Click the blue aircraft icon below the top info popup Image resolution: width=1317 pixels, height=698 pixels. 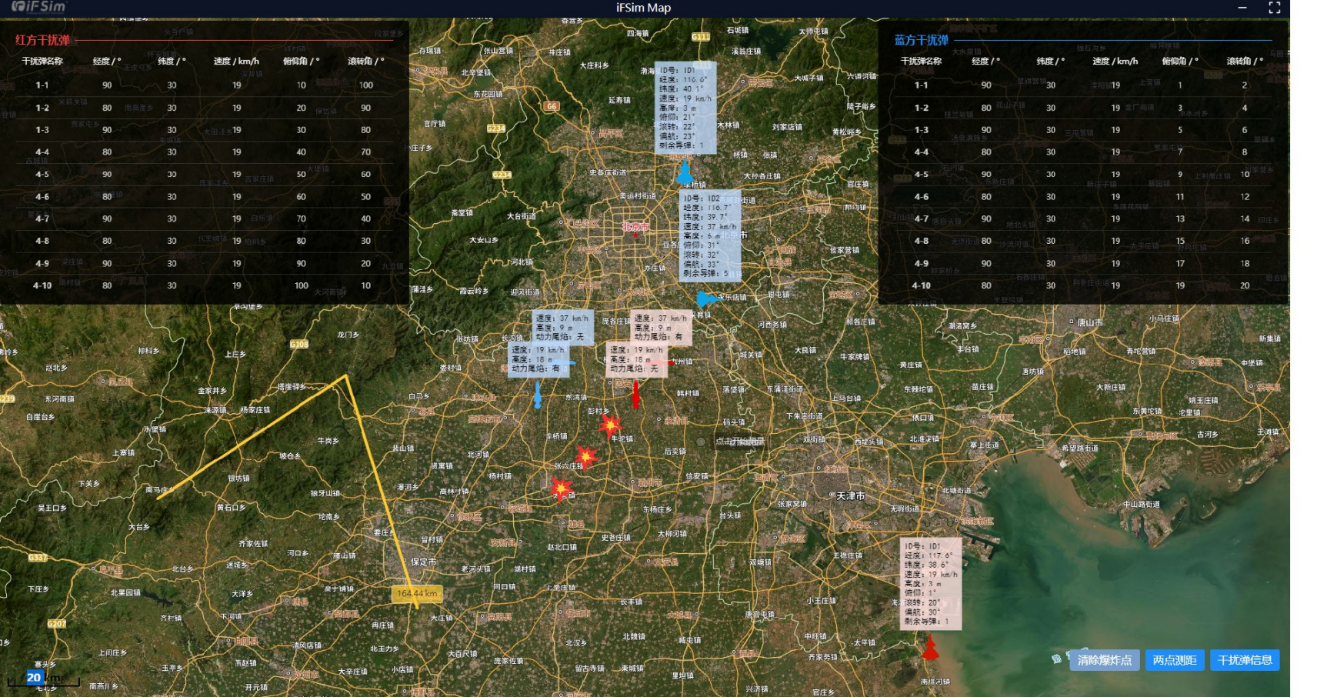[685, 175]
